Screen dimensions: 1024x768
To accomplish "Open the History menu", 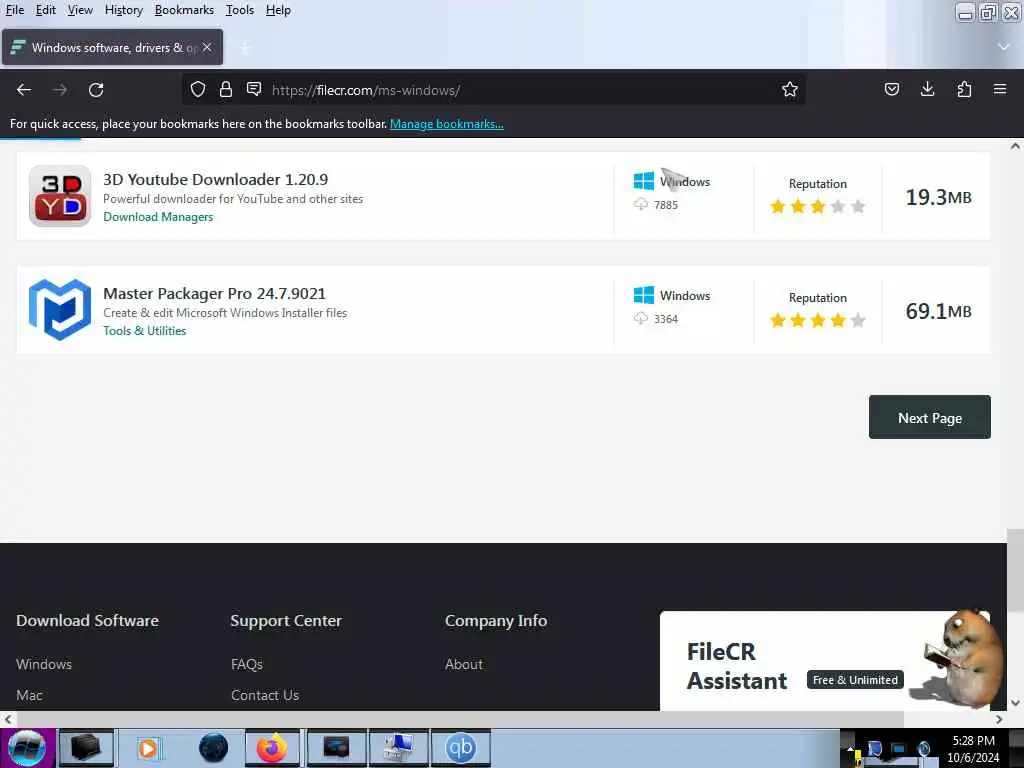I will tap(123, 10).
